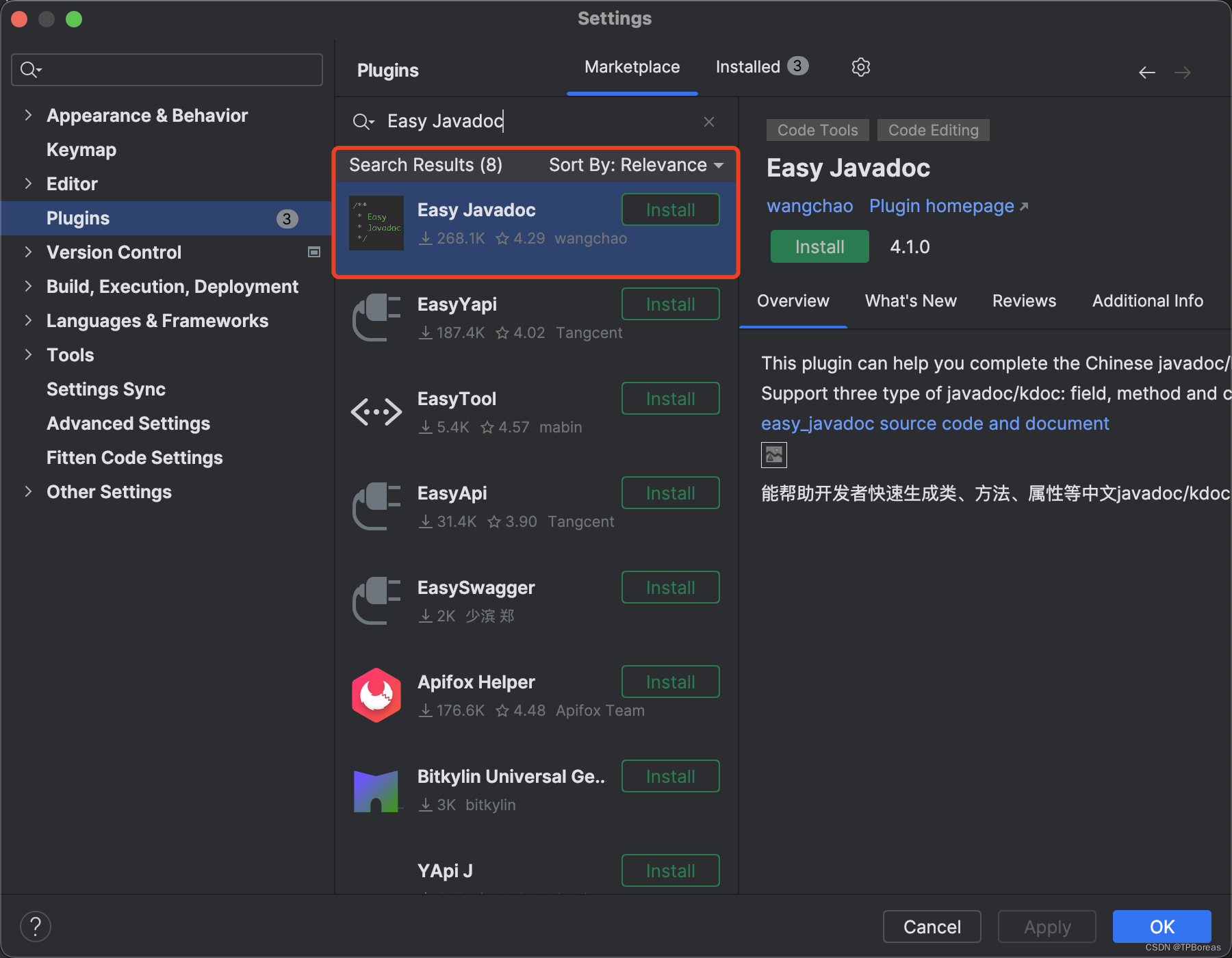Open the Reviews tab for Easy Javadoc
The height and width of the screenshot is (958, 1232).
click(1023, 300)
